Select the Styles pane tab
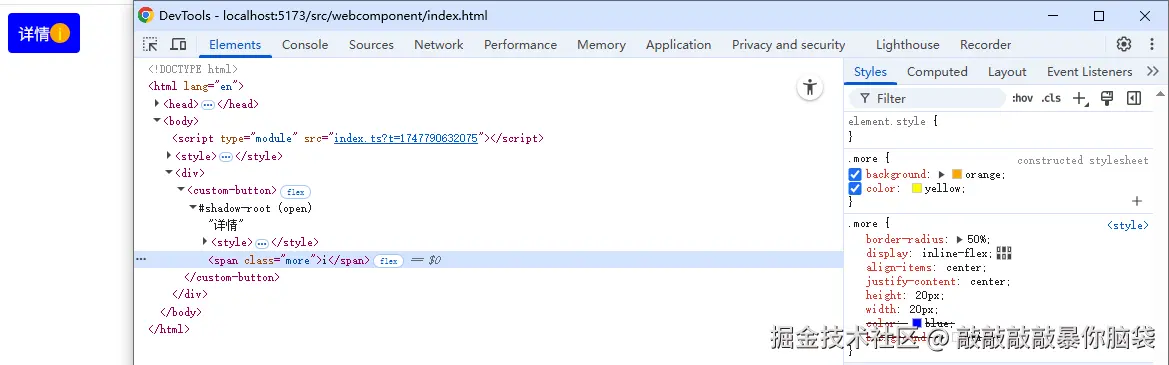Viewport: 1169px width, 365px height. coord(870,72)
